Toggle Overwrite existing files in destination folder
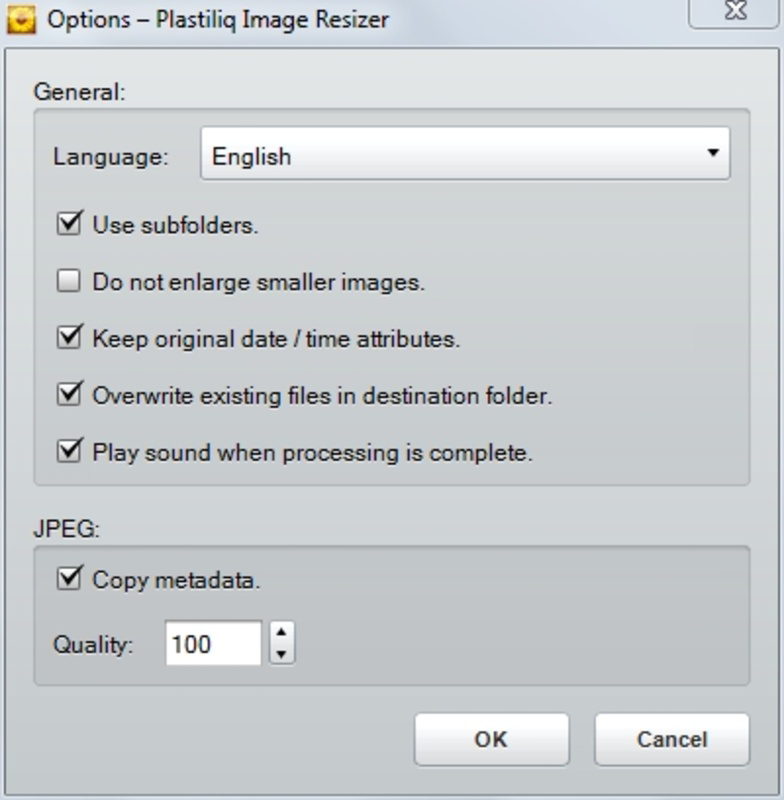784x800 pixels. [68, 394]
